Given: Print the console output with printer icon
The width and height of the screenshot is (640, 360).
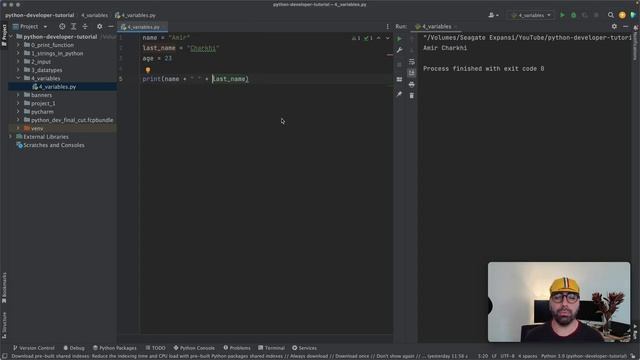Looking at the screenshot, I should click(411, 84).
